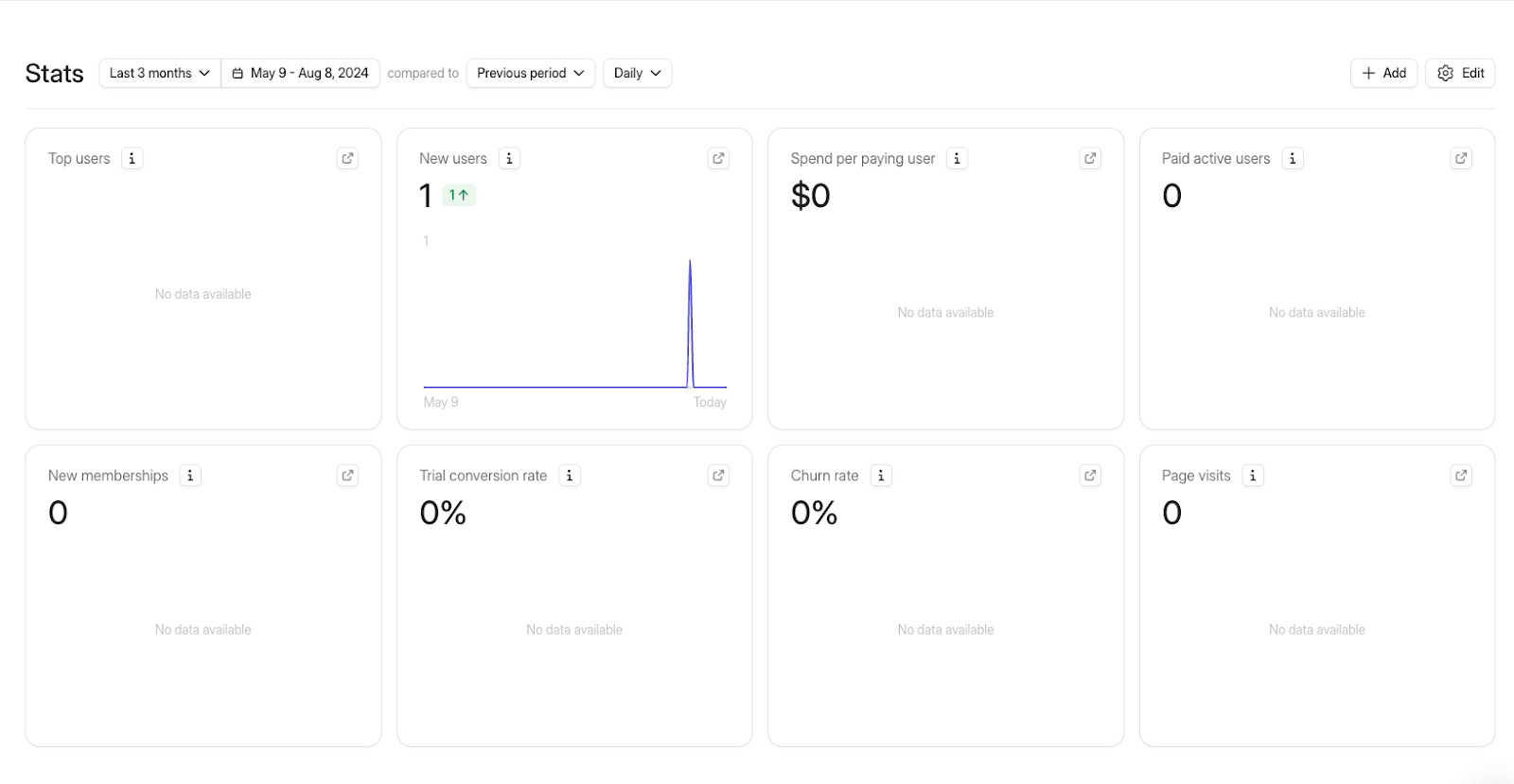Show info for Spend per paying user
This screenshot has width=1514, height=784.
click(957, 159)
